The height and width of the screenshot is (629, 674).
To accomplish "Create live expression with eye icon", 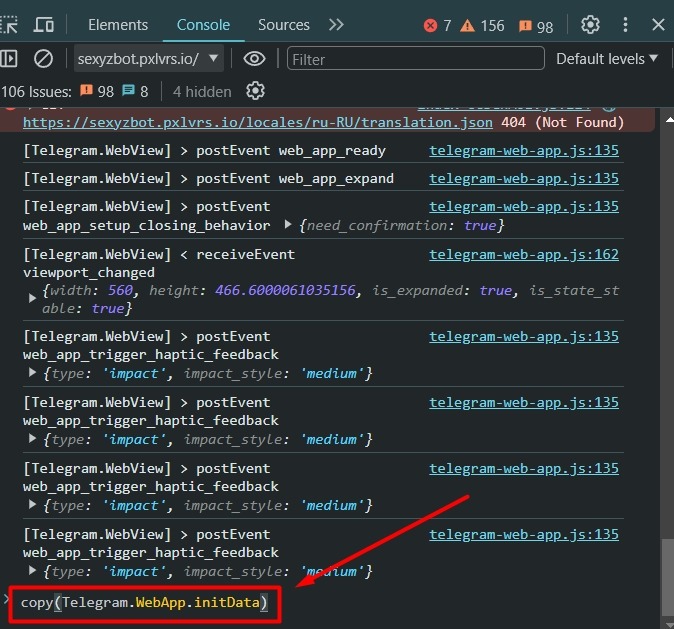I will (x=254, y=59).
